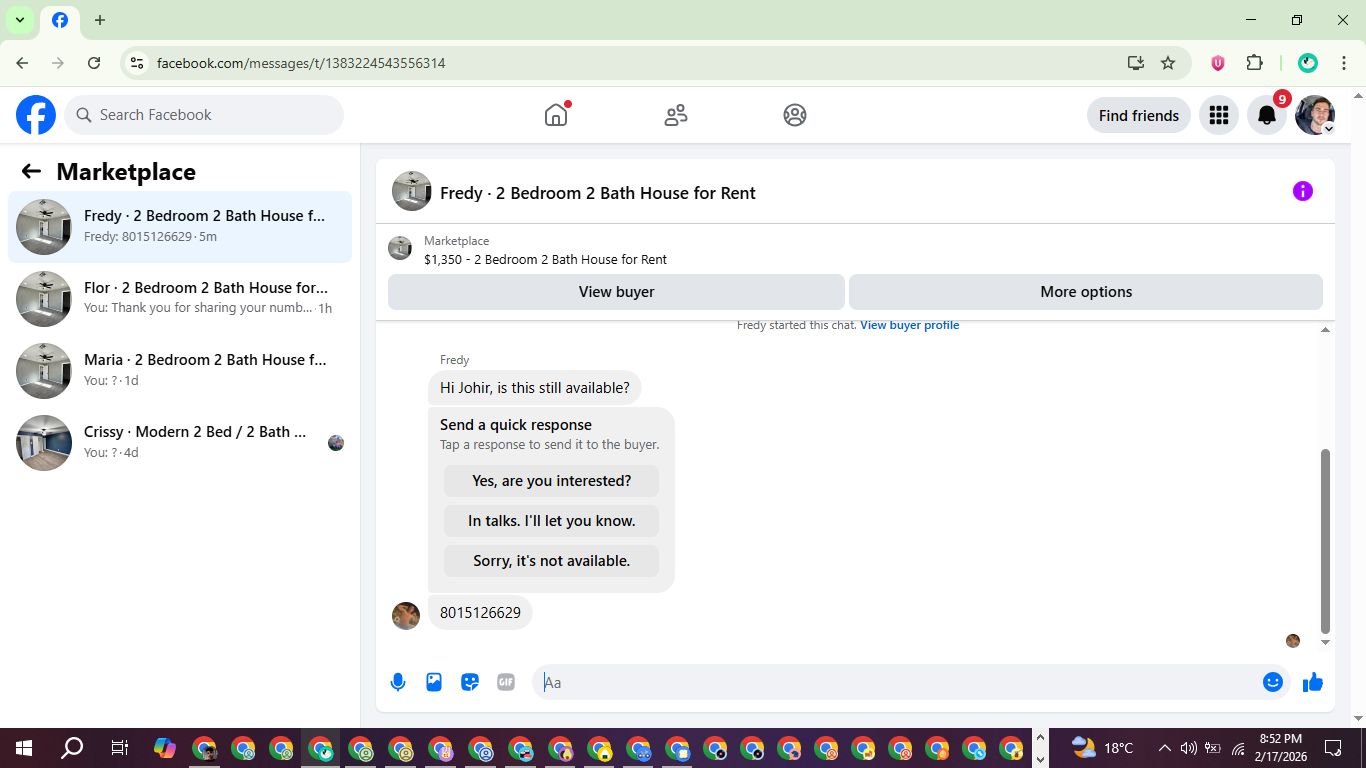Click the Search Facebook field
The height and width of the screenshot is (768, 1366).
pyautogui.click(x=204, y=115)
